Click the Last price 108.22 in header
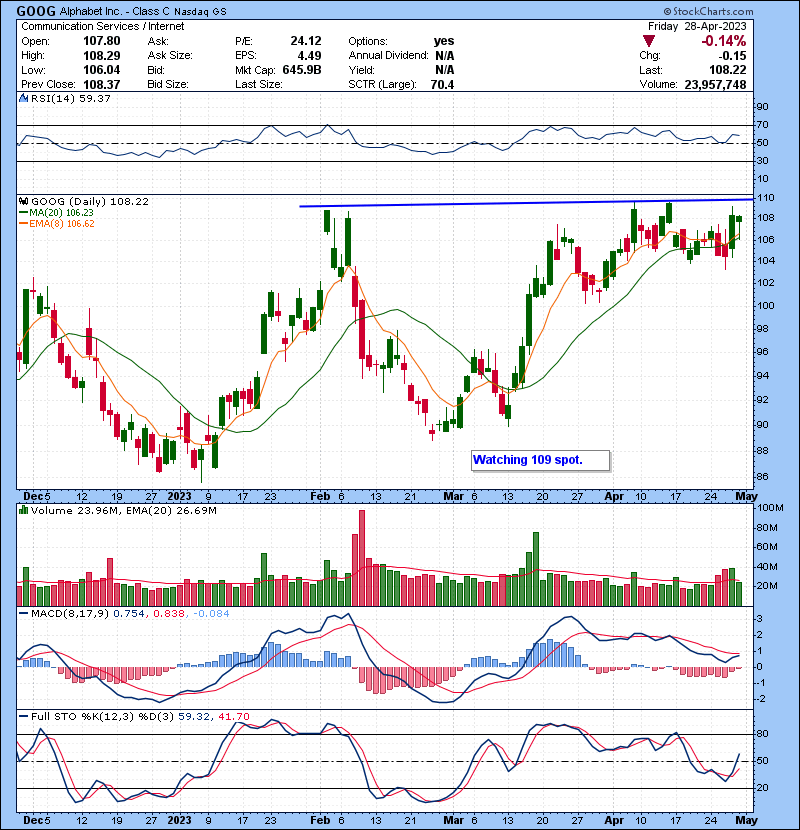Viewport: 800px width, 830px height. click(x=727, y=70)
